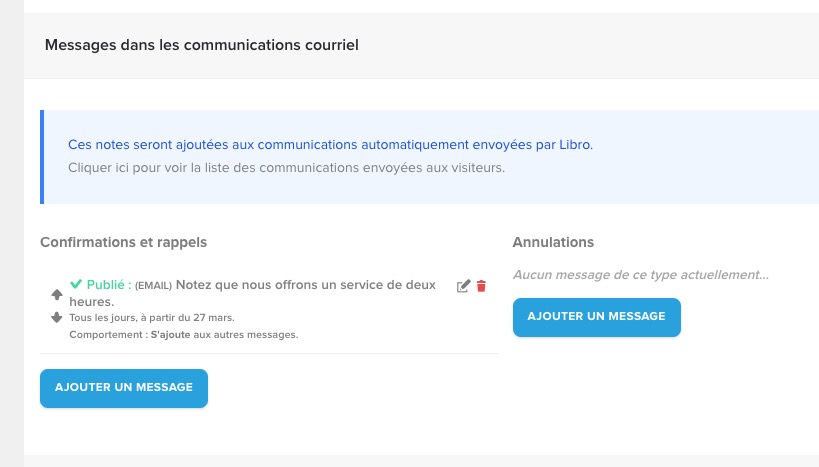Open the list of communications sent to visitors
The width and height of the screenshot is (819, 467).
pyautogui.click(x=286, y=167)
